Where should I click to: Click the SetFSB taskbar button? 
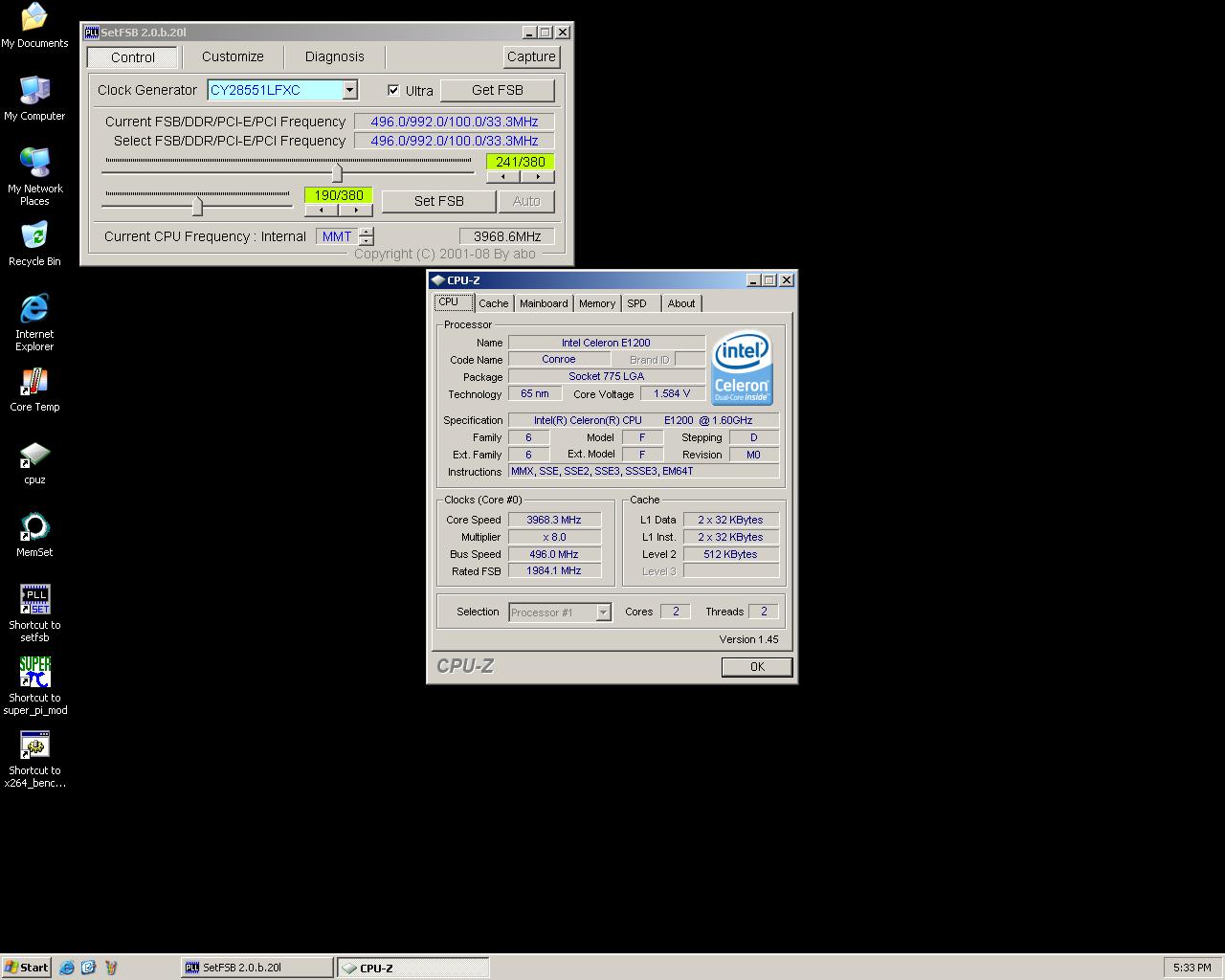[x=256, y=968]
